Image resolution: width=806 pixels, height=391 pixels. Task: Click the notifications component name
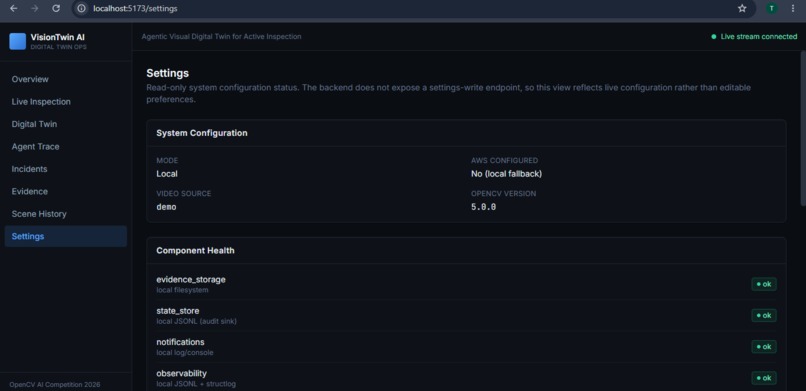click(x=180, y=342)
